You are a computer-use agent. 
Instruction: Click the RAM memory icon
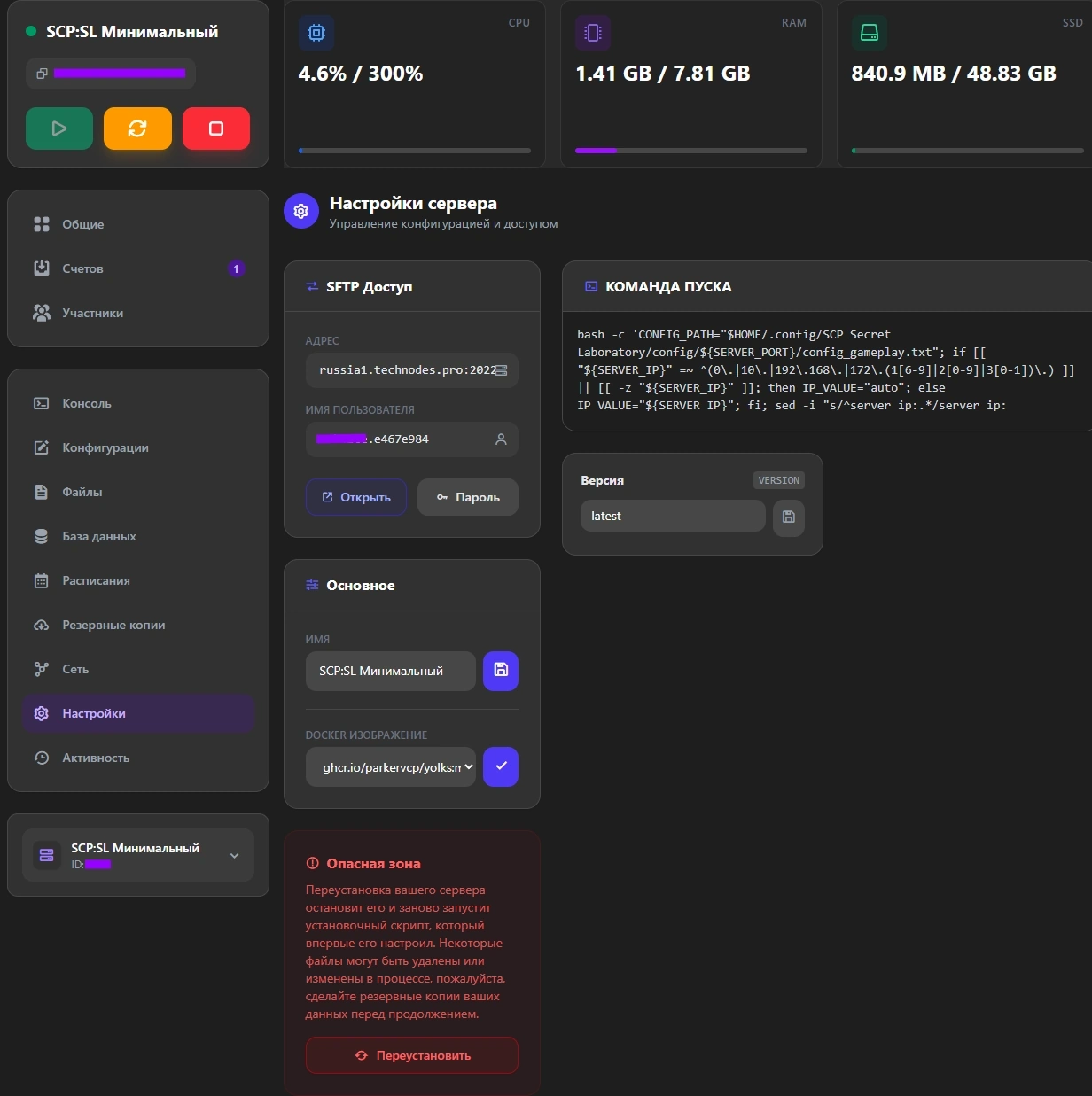(x=593, y=33)
